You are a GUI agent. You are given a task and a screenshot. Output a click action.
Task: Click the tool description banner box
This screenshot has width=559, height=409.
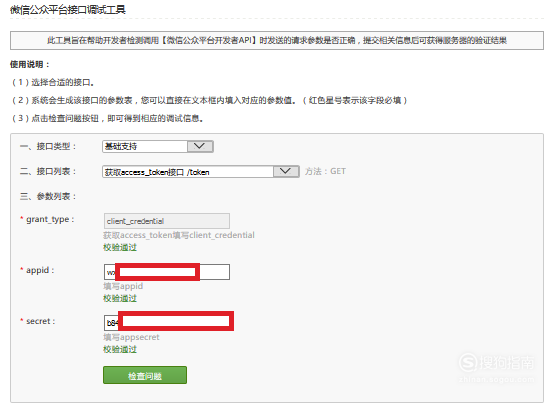(277, 40)
